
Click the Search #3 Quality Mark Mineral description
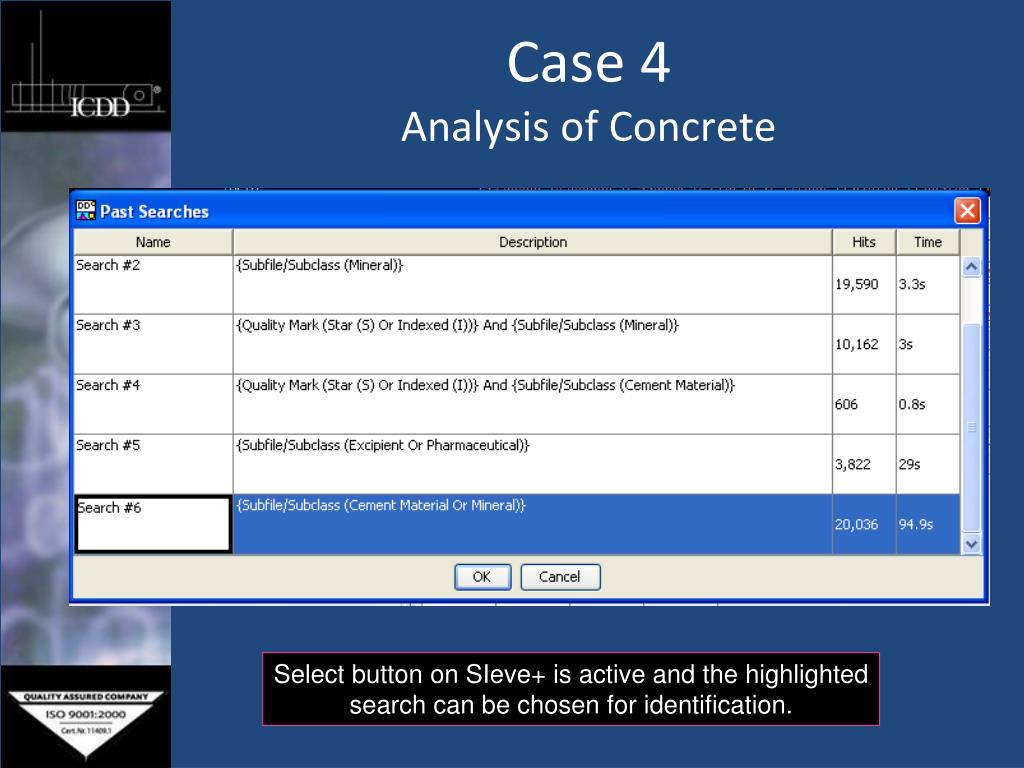click(x=532, y=344)
